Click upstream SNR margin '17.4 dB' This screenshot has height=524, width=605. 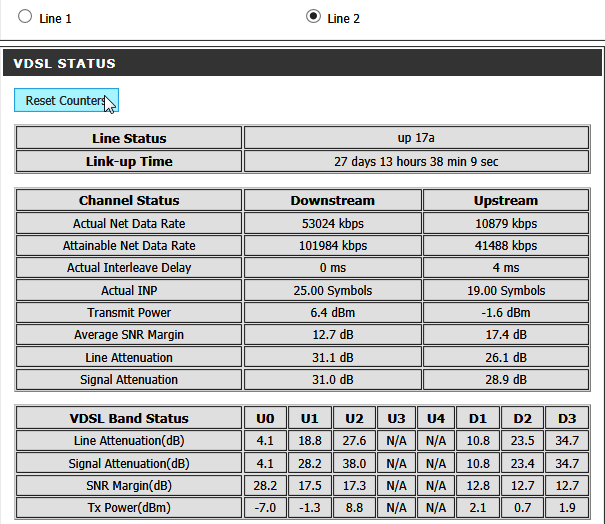[x=506, y=335]
